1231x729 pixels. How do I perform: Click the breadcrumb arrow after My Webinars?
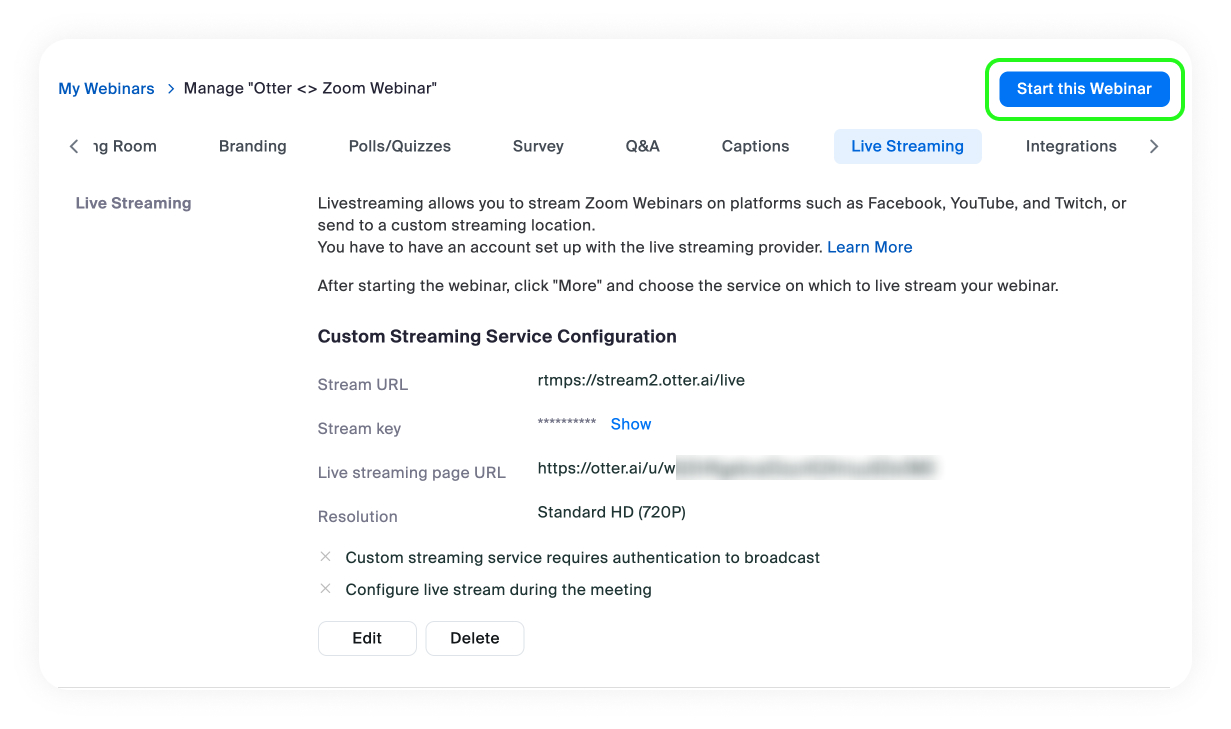click(x=171, y=89)
